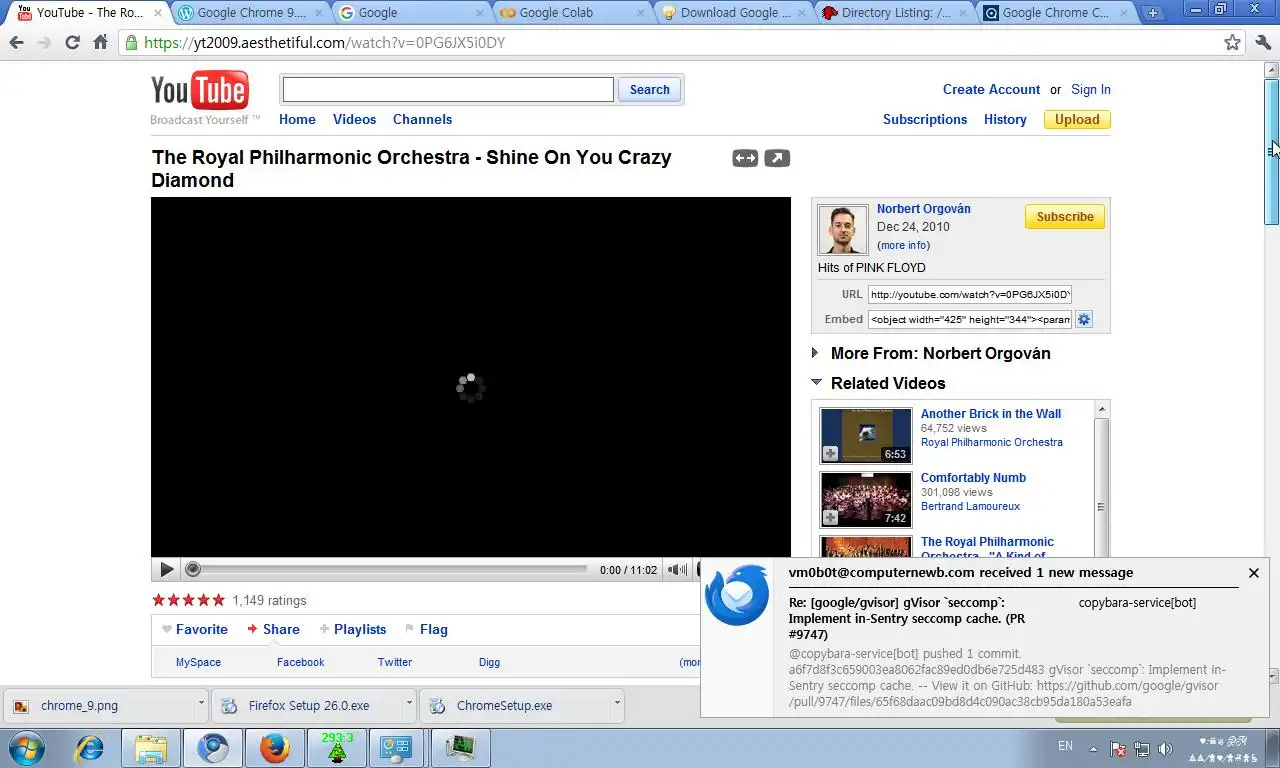This screenshot has height=768, width=1280.
Task: Open the browser home page icon
Action: pyautogui.click(x=100, y=43)
